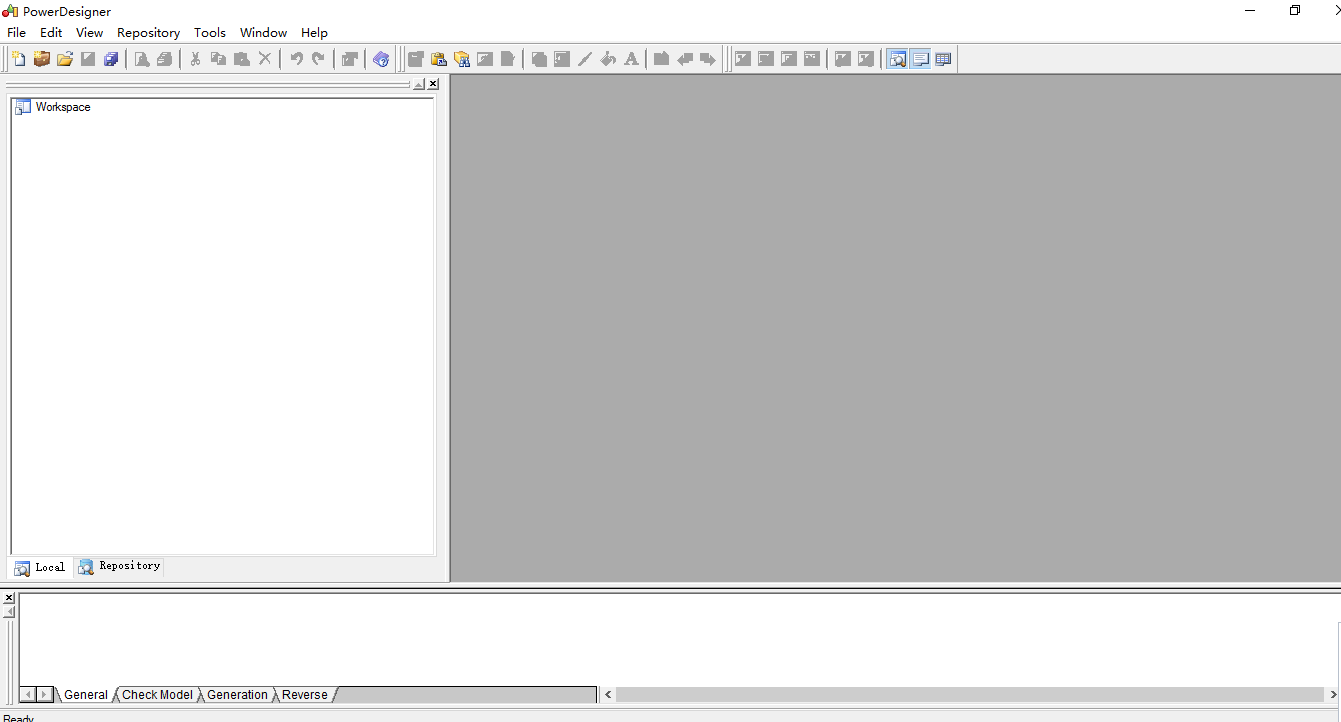The width and height of the screenshot is (1341, 722).
Task: Close the browser pane with its X
Action: (433, 84)
